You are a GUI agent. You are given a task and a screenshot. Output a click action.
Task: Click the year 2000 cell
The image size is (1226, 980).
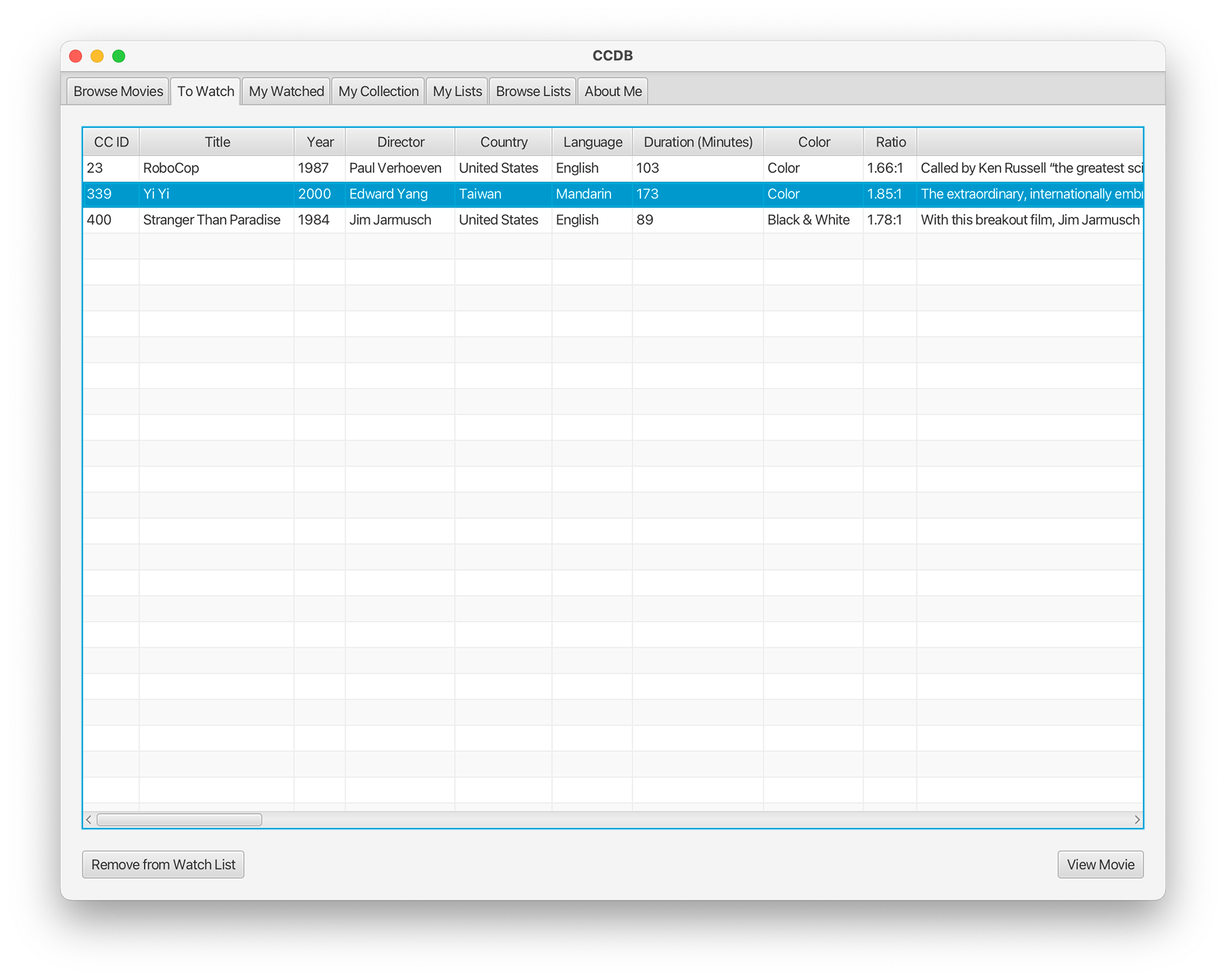point(320,194)
